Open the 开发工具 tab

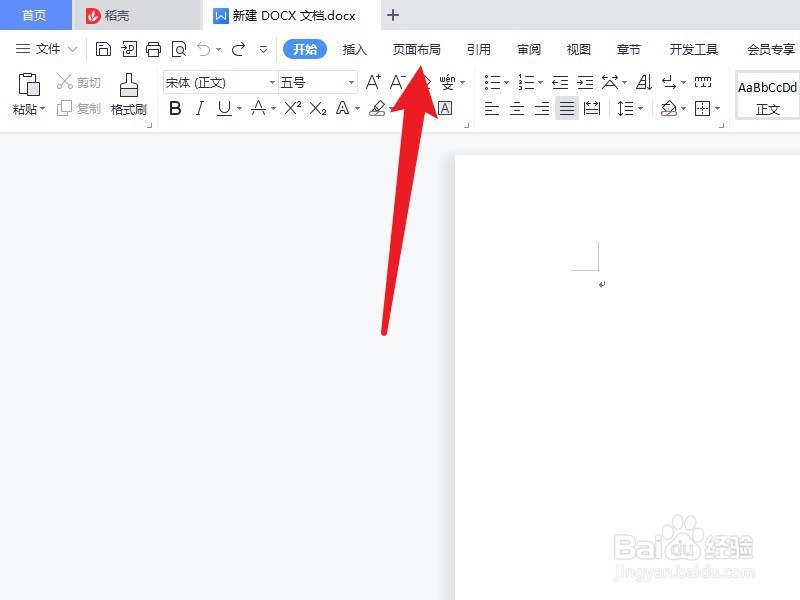[x=693, y=49]
